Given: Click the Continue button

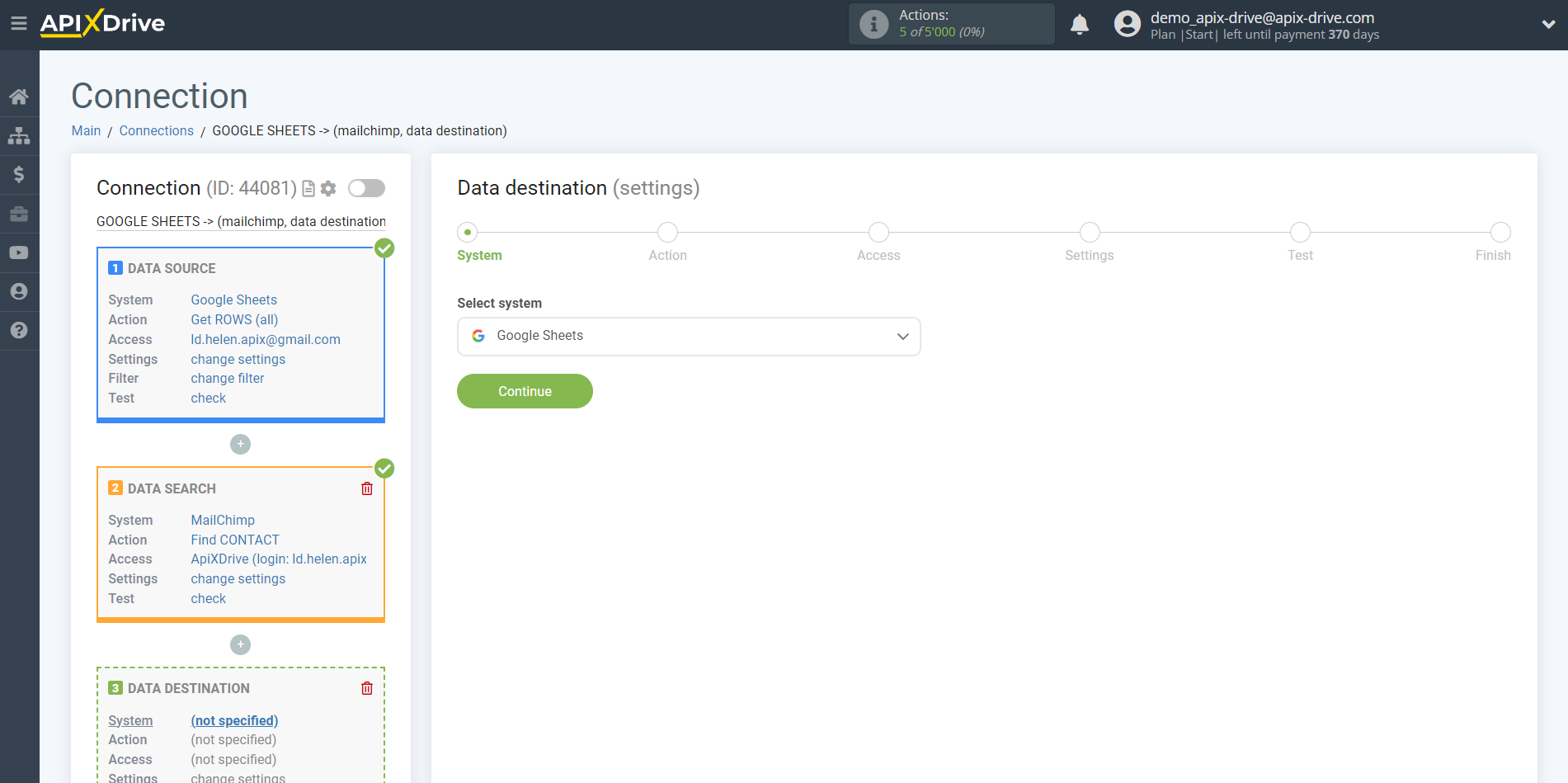Looking at the screenshot, I should (525, 391).
